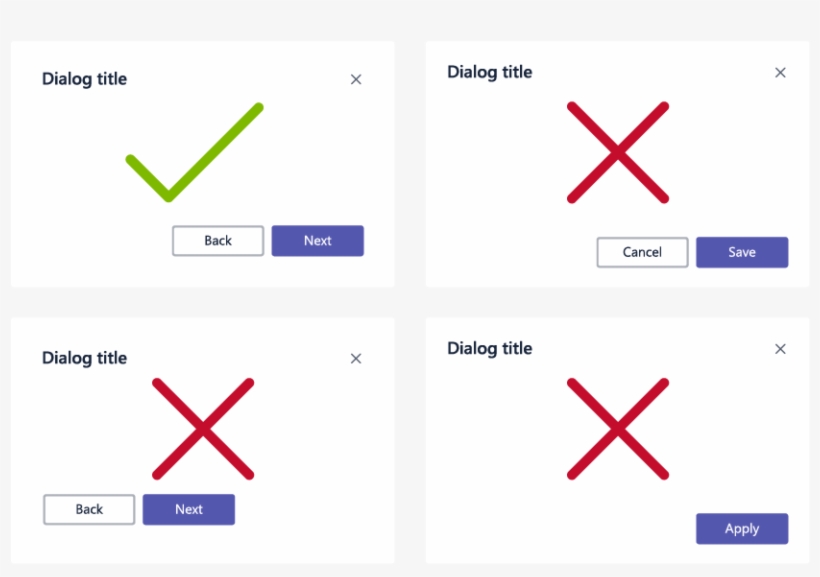This screenshot has height=577, width=820.
Task: Click the blank area left of Apply button
Action: click(x=560, y=529)
